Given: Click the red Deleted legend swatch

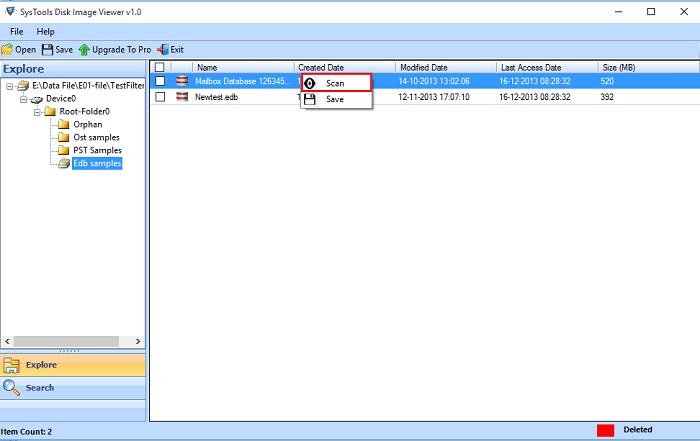Looking at the screenshot, I should coord(605,430).
